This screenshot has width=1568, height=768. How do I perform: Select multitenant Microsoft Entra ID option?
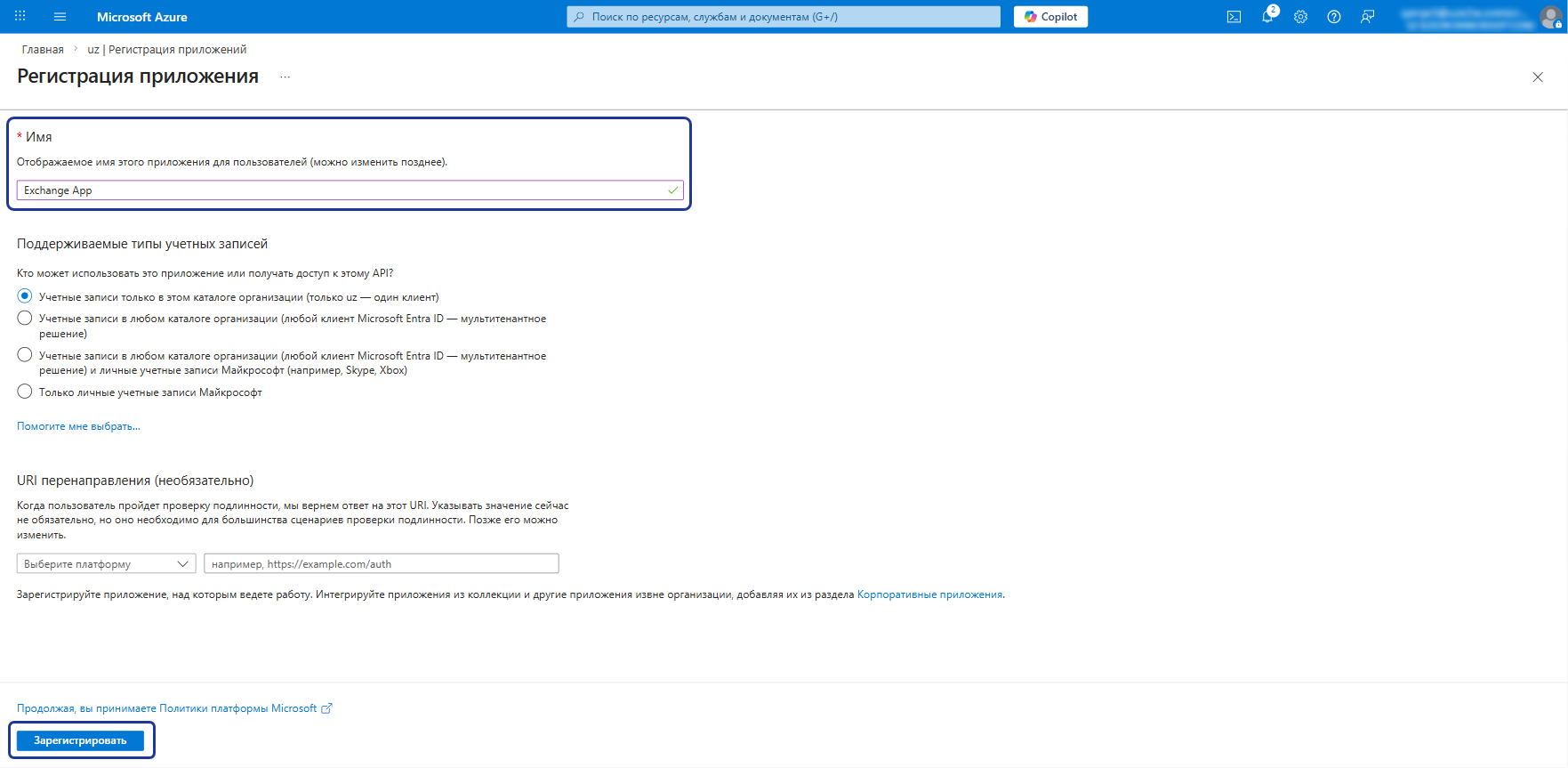(x=25, y=318)
